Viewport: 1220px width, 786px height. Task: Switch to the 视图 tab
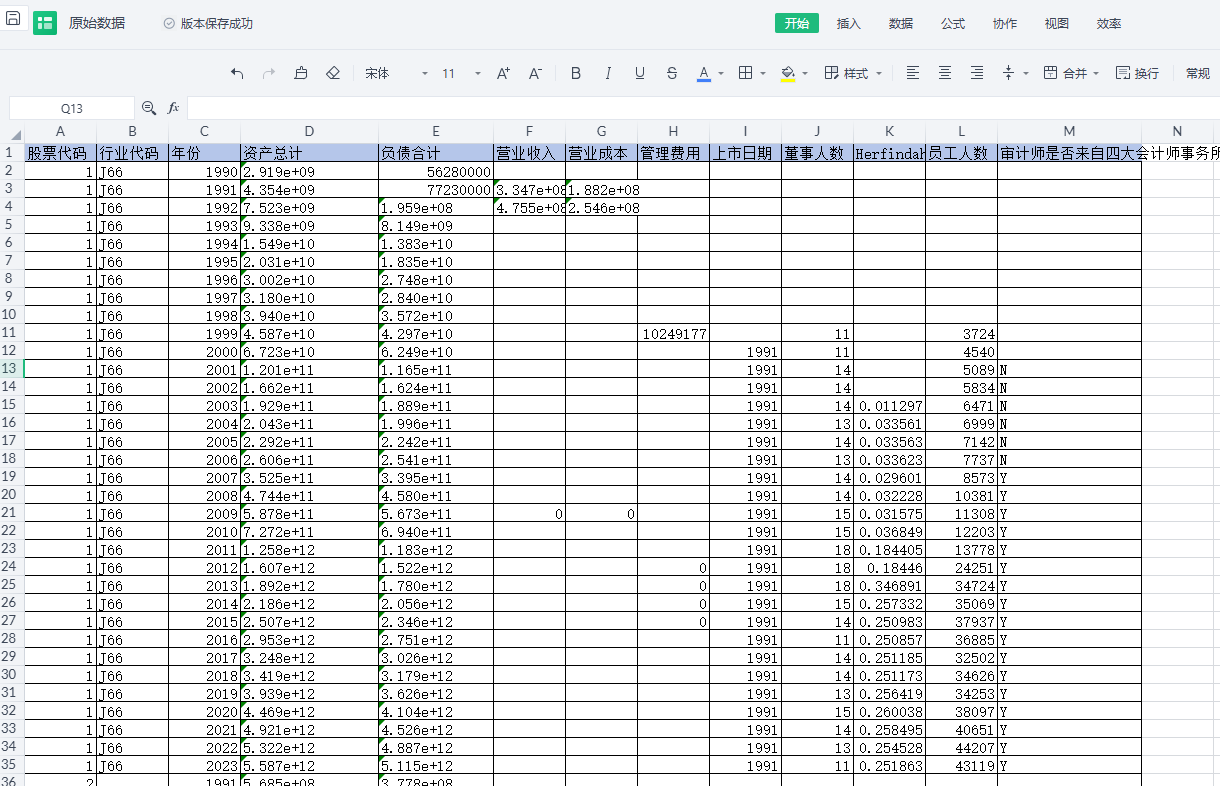[x=1057, y=23]
